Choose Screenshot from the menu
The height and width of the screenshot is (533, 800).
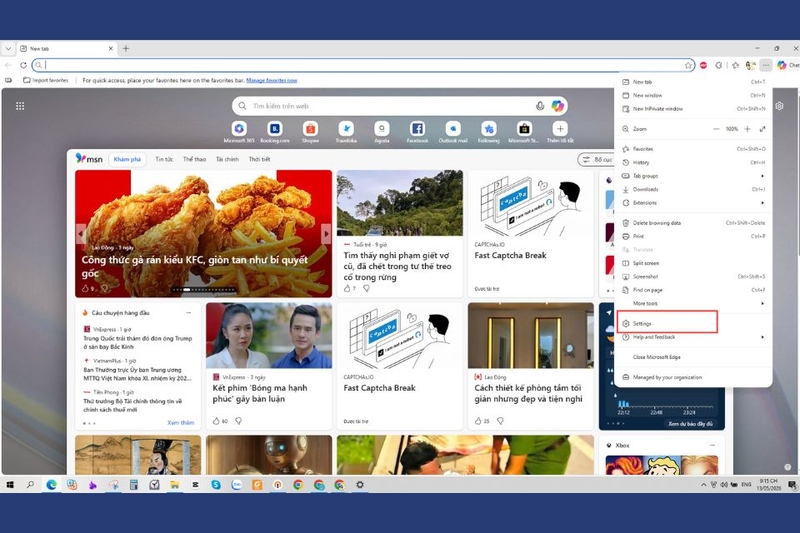[x=693, y=276]
